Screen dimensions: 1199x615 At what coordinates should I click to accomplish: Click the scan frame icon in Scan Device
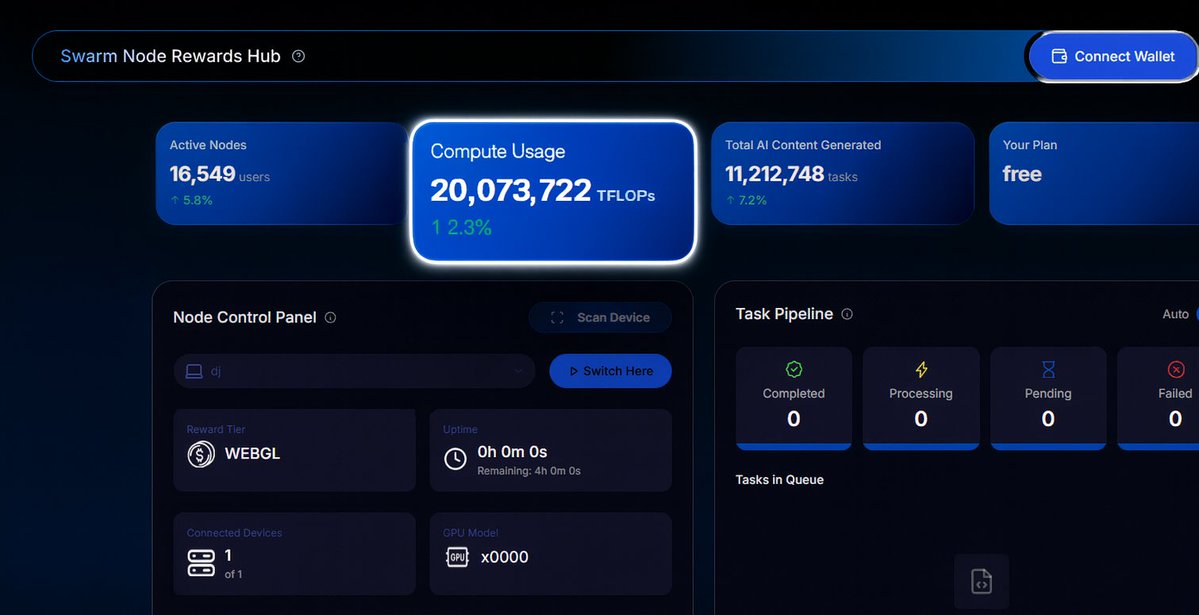coord(557,317)
